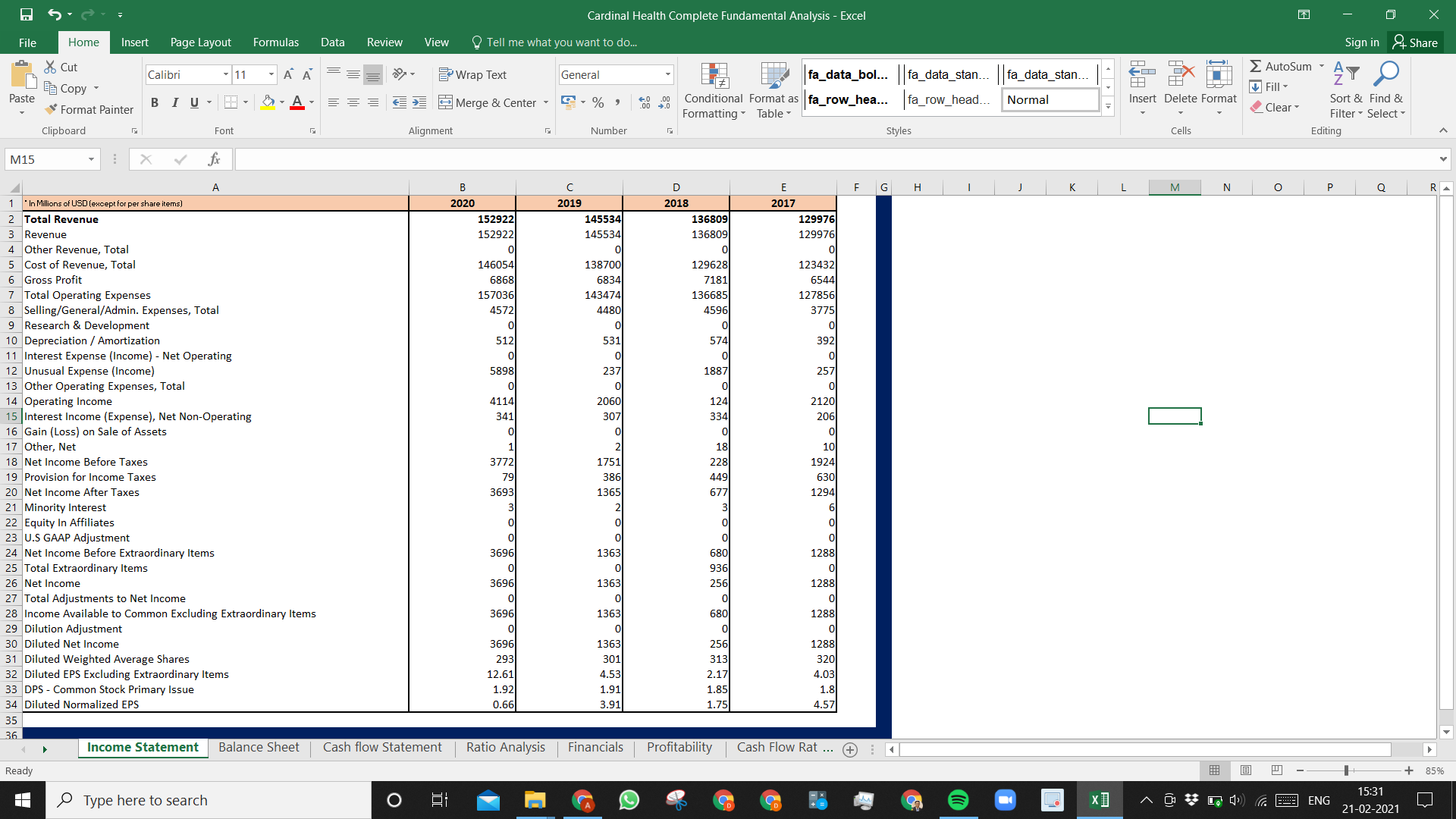This screenshot has height=819, width=1456.
Task: Open Zoom from the taskbar
Action: click(1006, 800)
